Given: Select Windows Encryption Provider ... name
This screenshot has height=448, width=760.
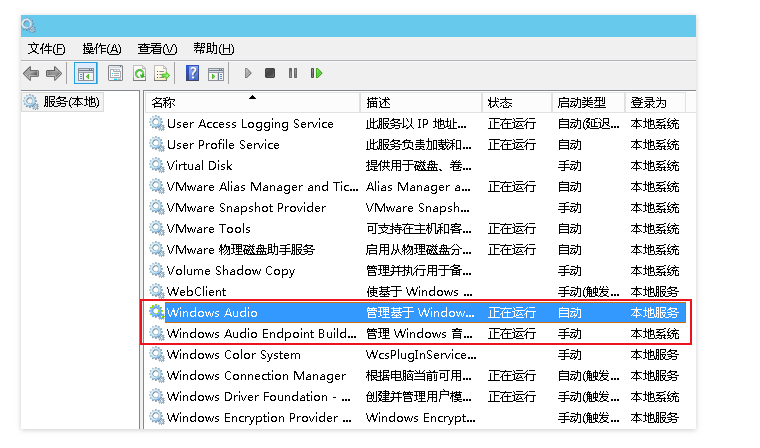Looking at the screenshot, I should [x=259, y=417].
